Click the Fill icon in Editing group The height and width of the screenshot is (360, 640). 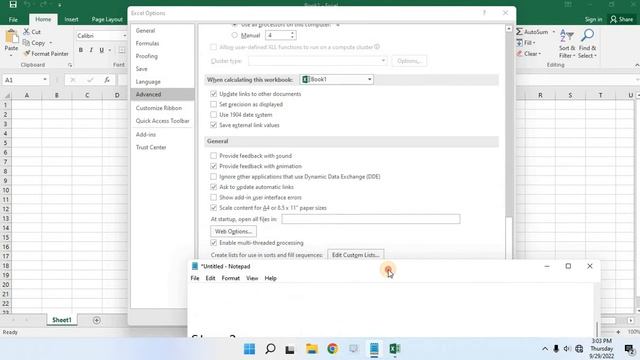pos(520,42)
